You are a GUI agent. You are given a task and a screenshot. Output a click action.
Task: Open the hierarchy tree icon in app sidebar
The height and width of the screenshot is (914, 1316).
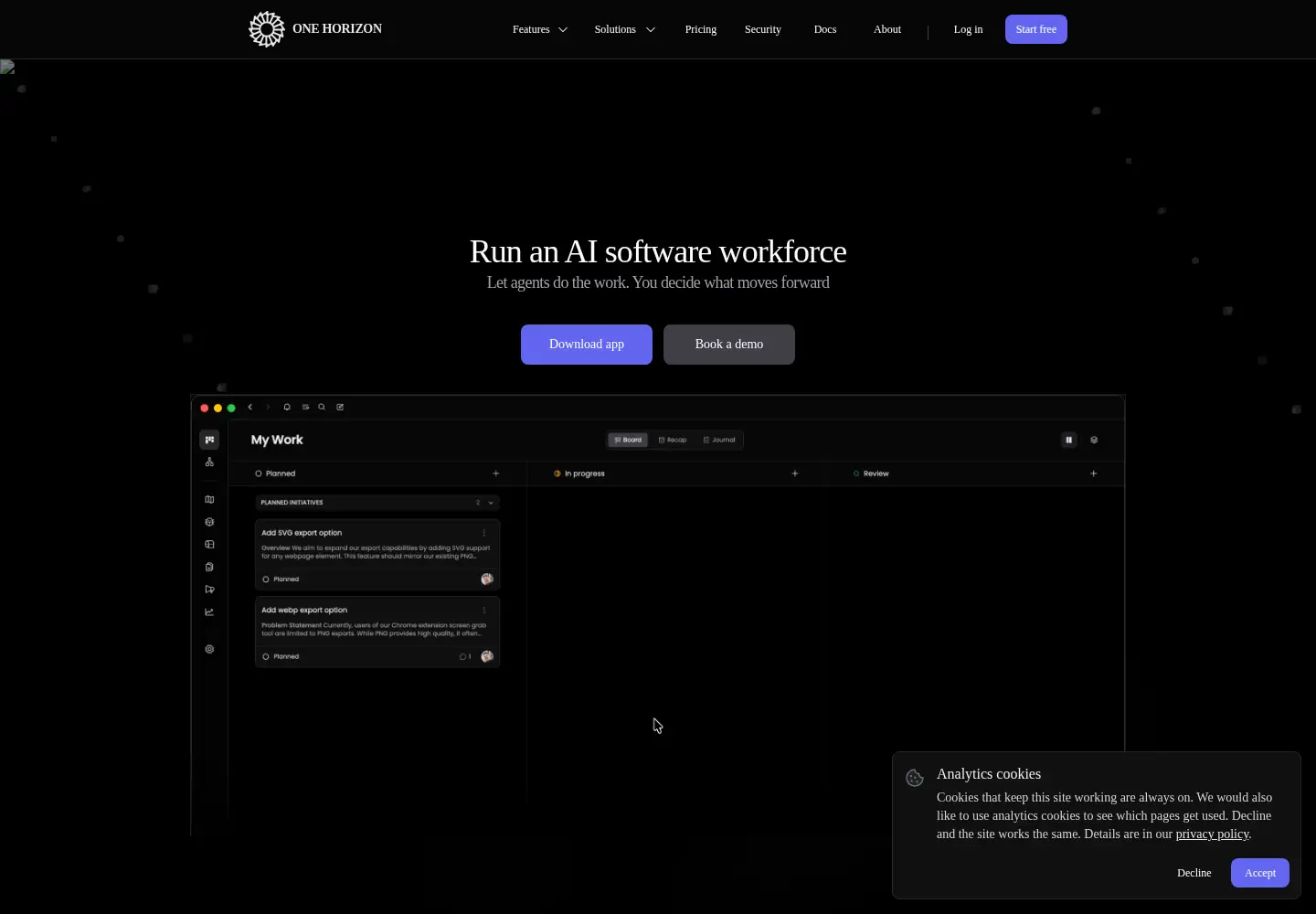click(x=209, y=462)
